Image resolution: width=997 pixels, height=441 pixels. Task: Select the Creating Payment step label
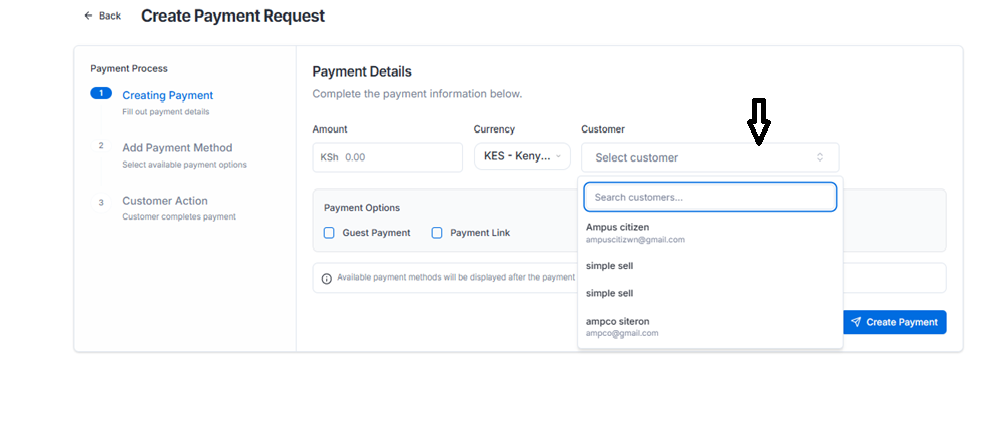(167, 95)
